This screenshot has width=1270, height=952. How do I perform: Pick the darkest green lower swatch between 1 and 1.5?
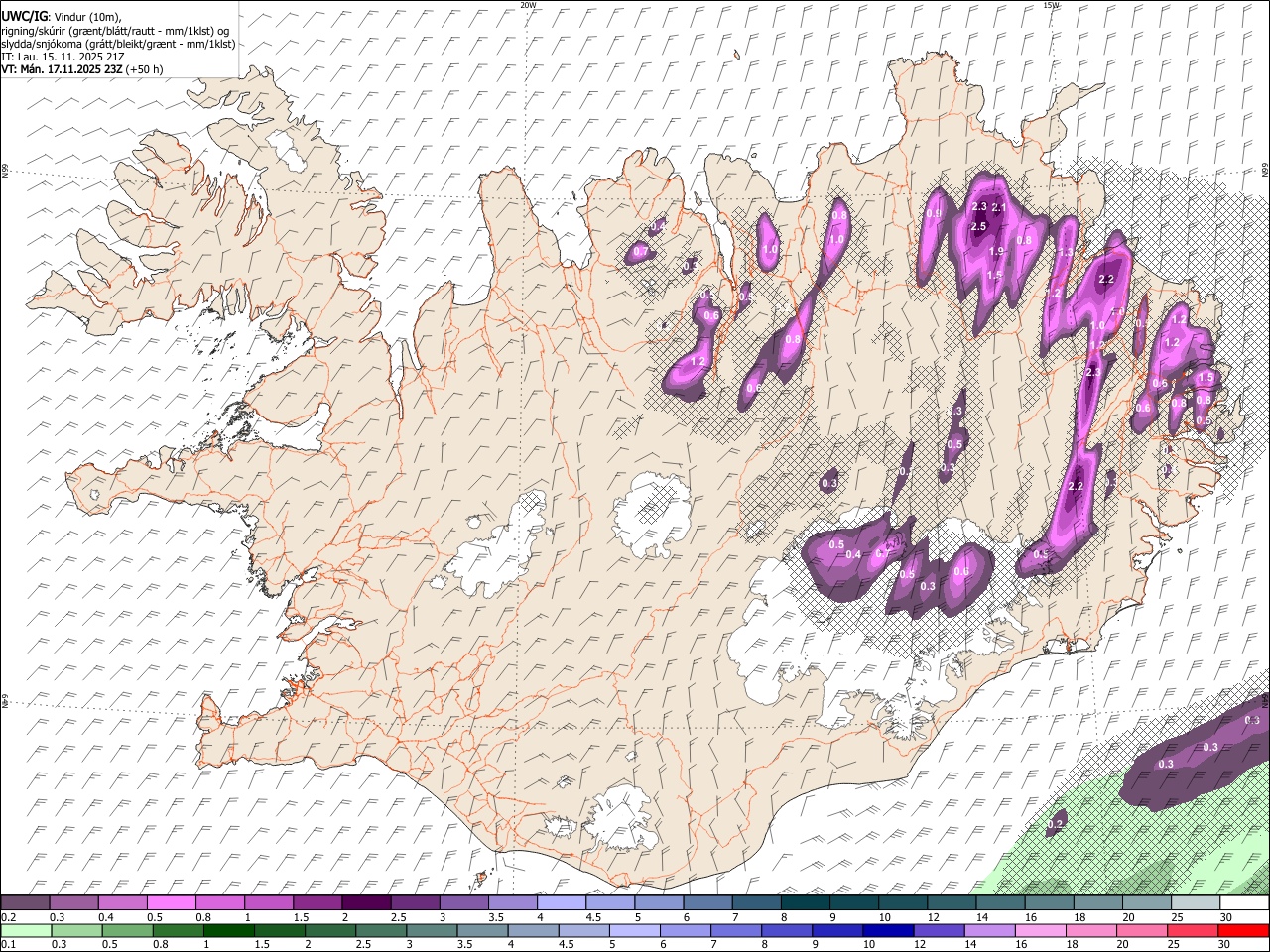(231, 931)
